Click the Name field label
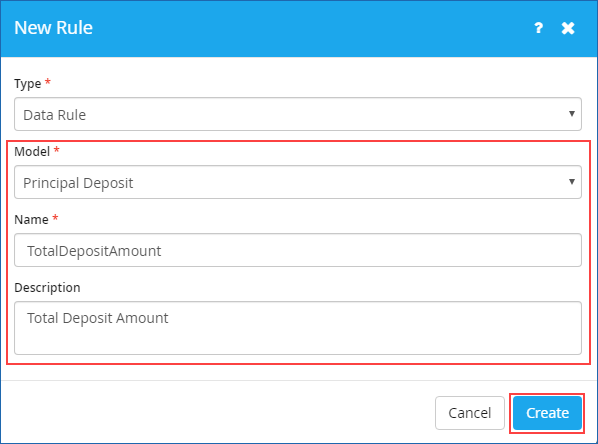 (31, 219)
